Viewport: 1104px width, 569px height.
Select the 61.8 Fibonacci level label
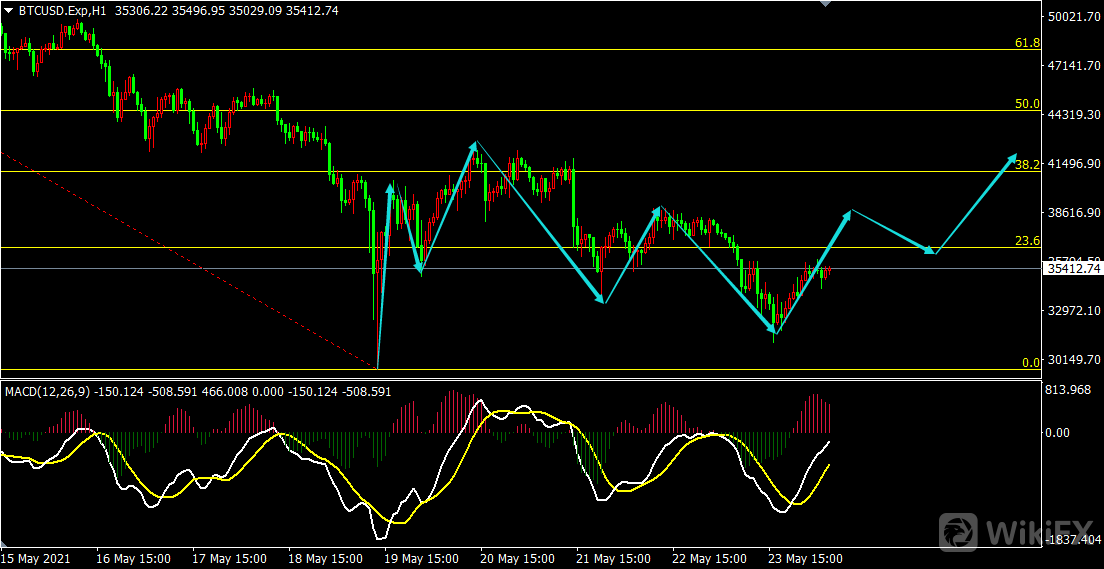1027,43
